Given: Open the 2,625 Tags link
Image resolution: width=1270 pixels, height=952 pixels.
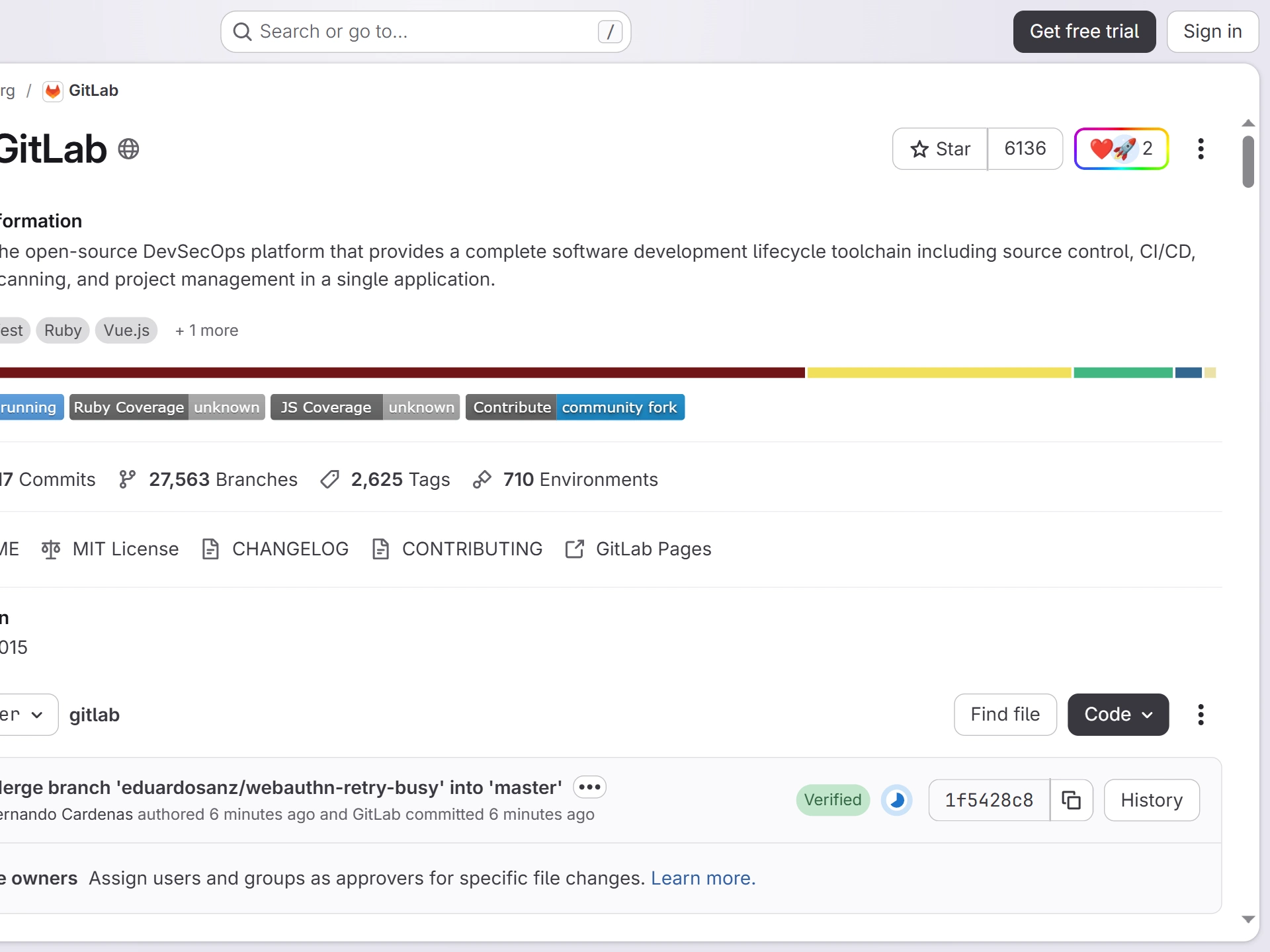Looking at the screenshot, I should (385, 479).
